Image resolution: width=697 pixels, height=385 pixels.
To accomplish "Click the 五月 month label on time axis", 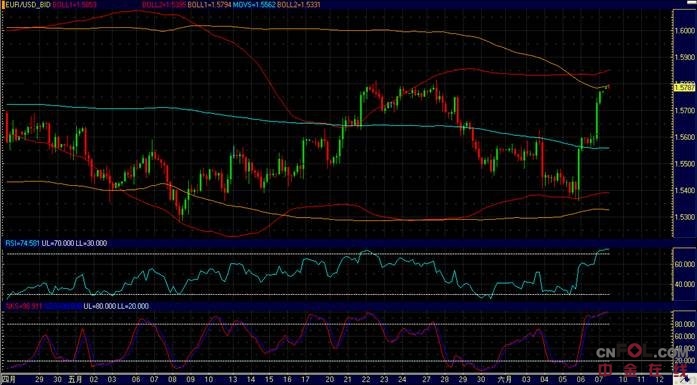I will (75, 380).
